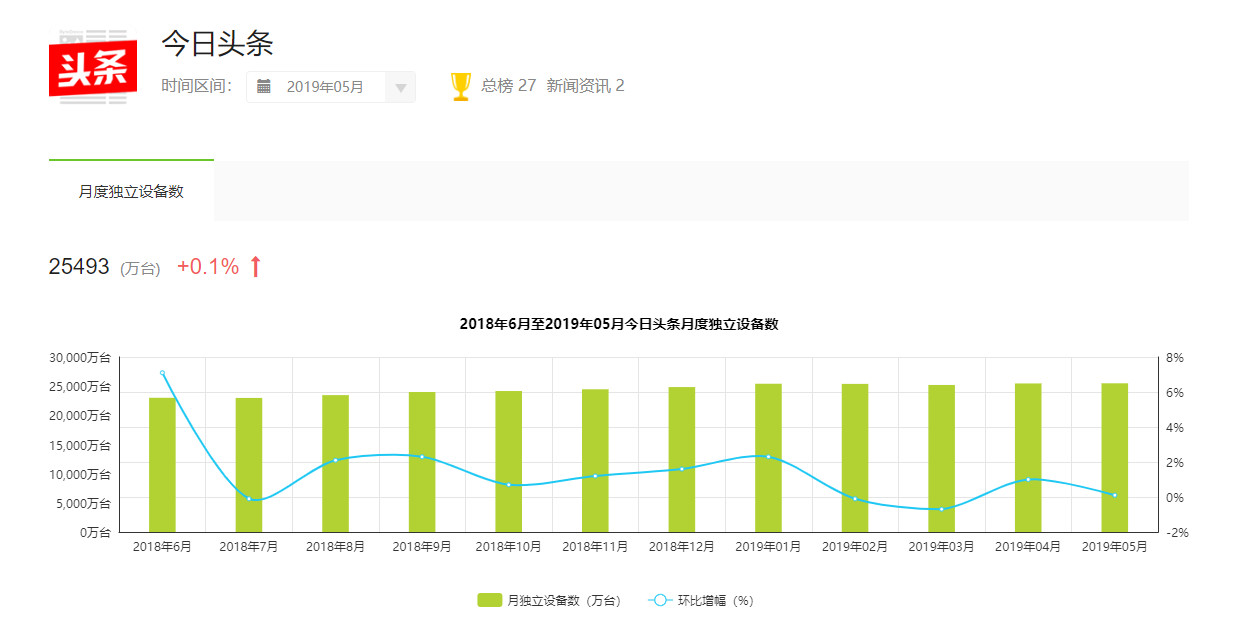Open the 2019年05月 time range selector
This screenshot has height=634, width=1256.
click(x=331, y=87)
